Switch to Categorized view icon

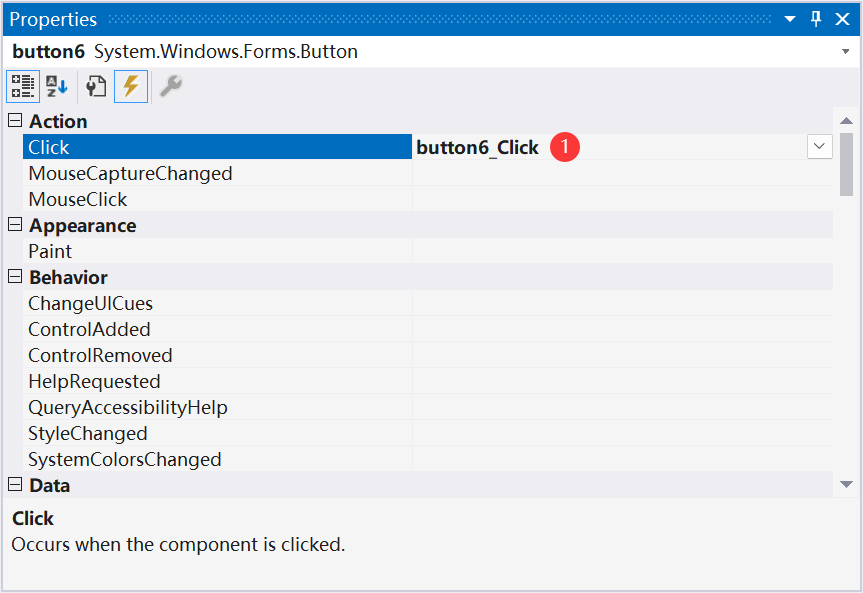tap(23, 86)
